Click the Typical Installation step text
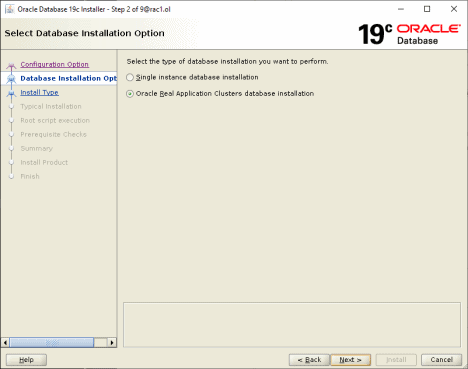This screenshot has height=369, width=468. tap(51, 106)
